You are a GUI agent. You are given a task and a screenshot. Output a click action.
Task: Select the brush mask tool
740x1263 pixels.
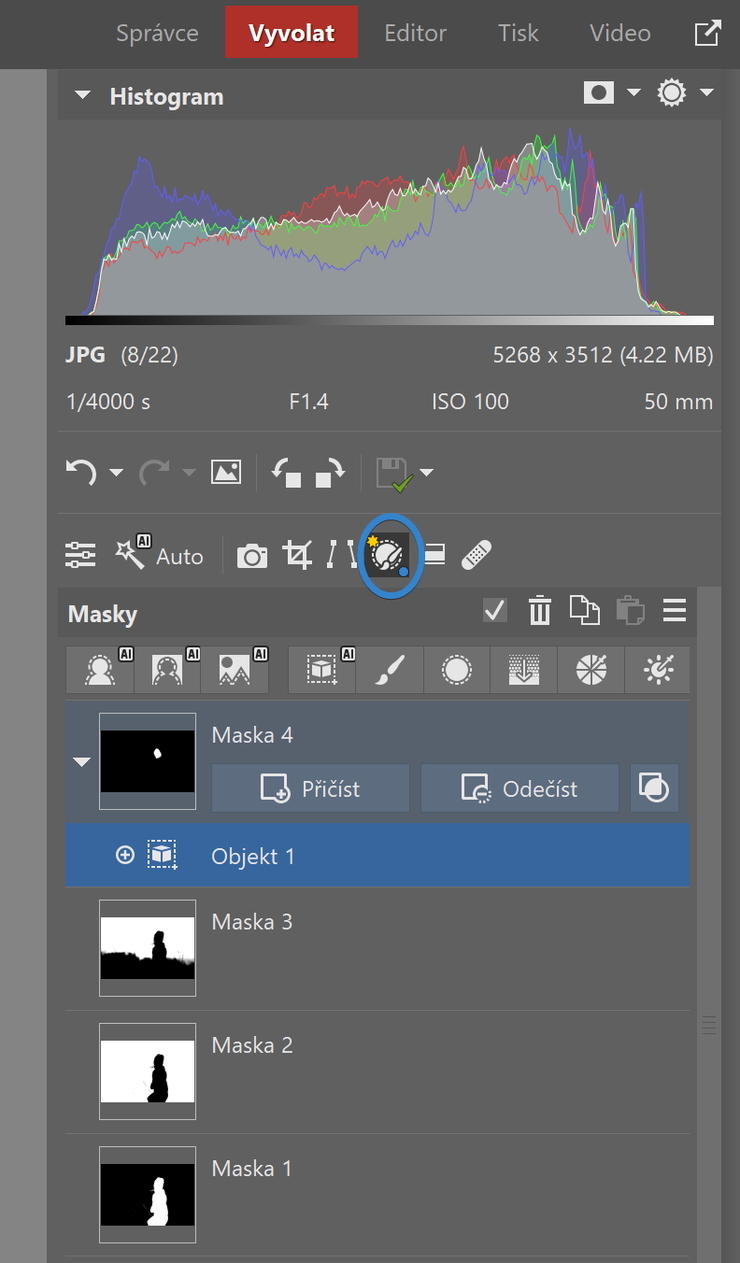(x=390, y=670)
